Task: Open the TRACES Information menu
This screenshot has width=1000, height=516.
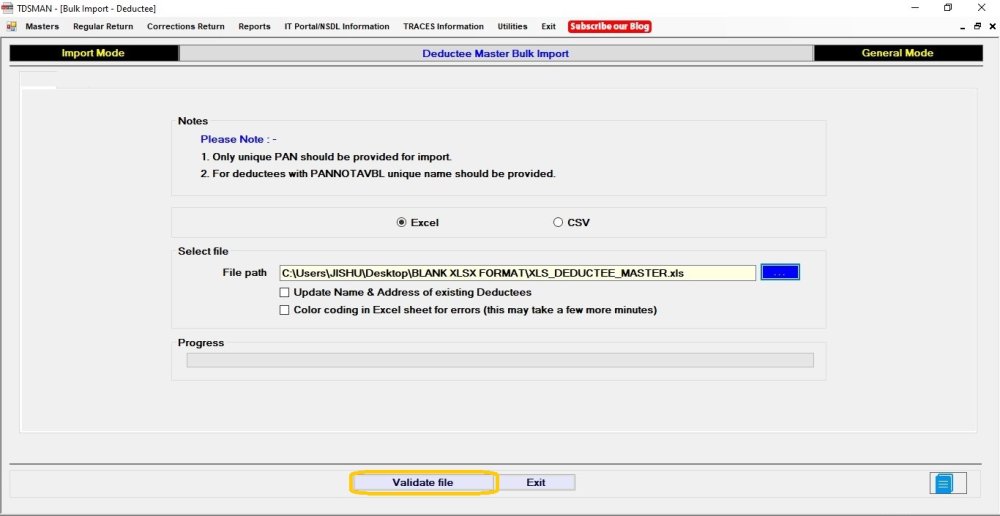Action: pyautogui.click(x=443, y=27)
